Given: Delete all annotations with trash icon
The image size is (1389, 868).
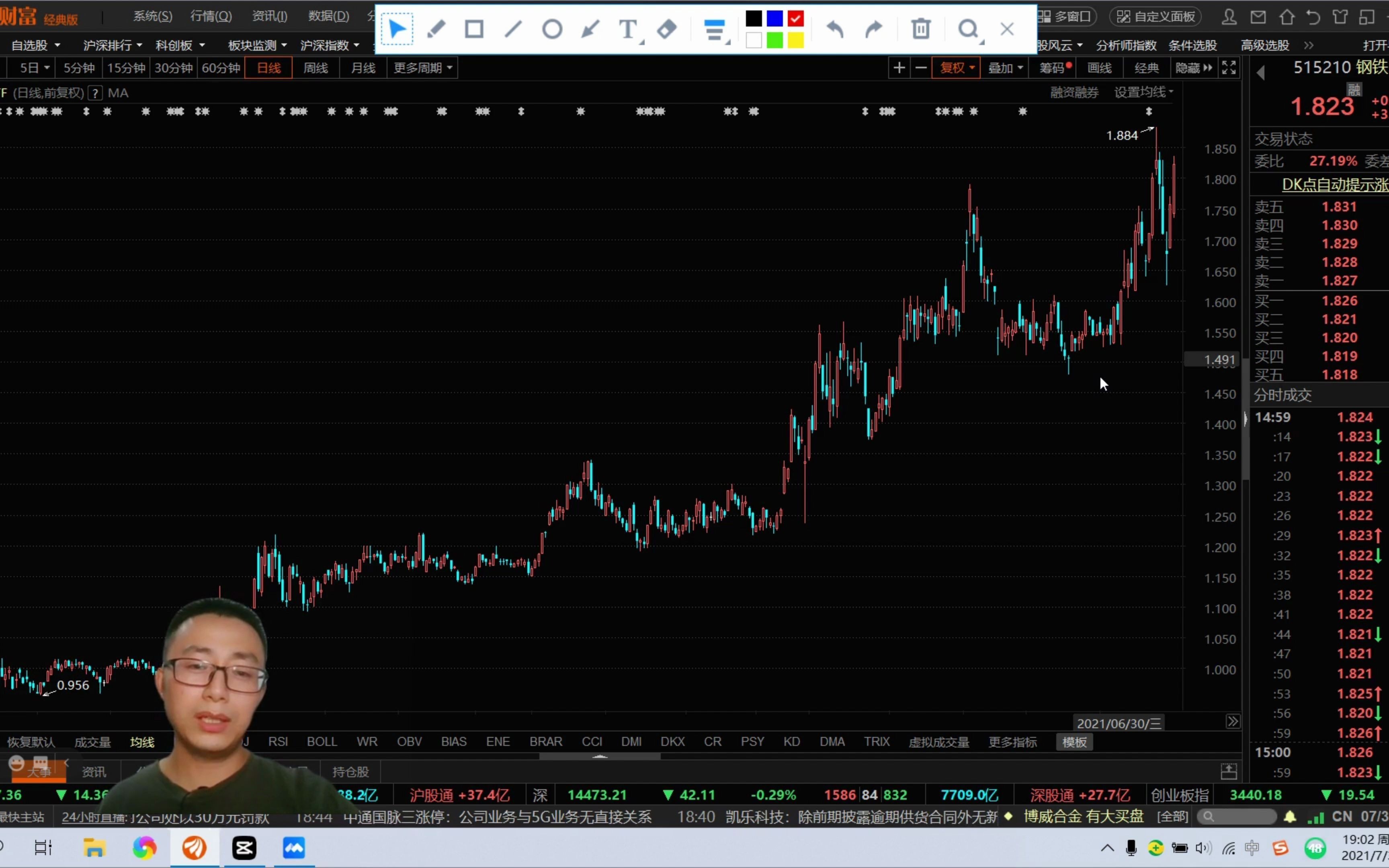Looking at the screenshot, I should tap(921, 29).
